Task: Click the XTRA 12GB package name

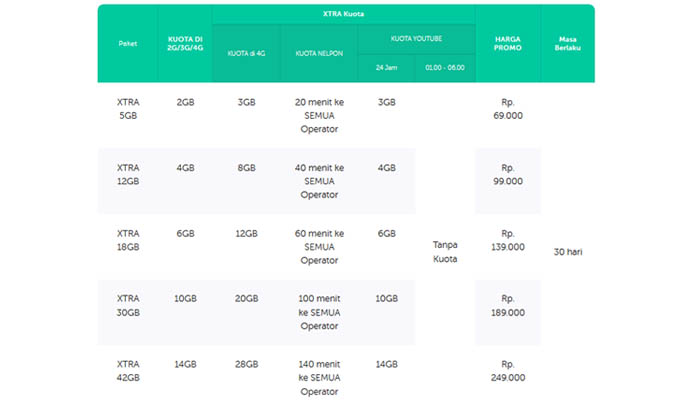Action: pyautogui.click(x=128, y=174)
